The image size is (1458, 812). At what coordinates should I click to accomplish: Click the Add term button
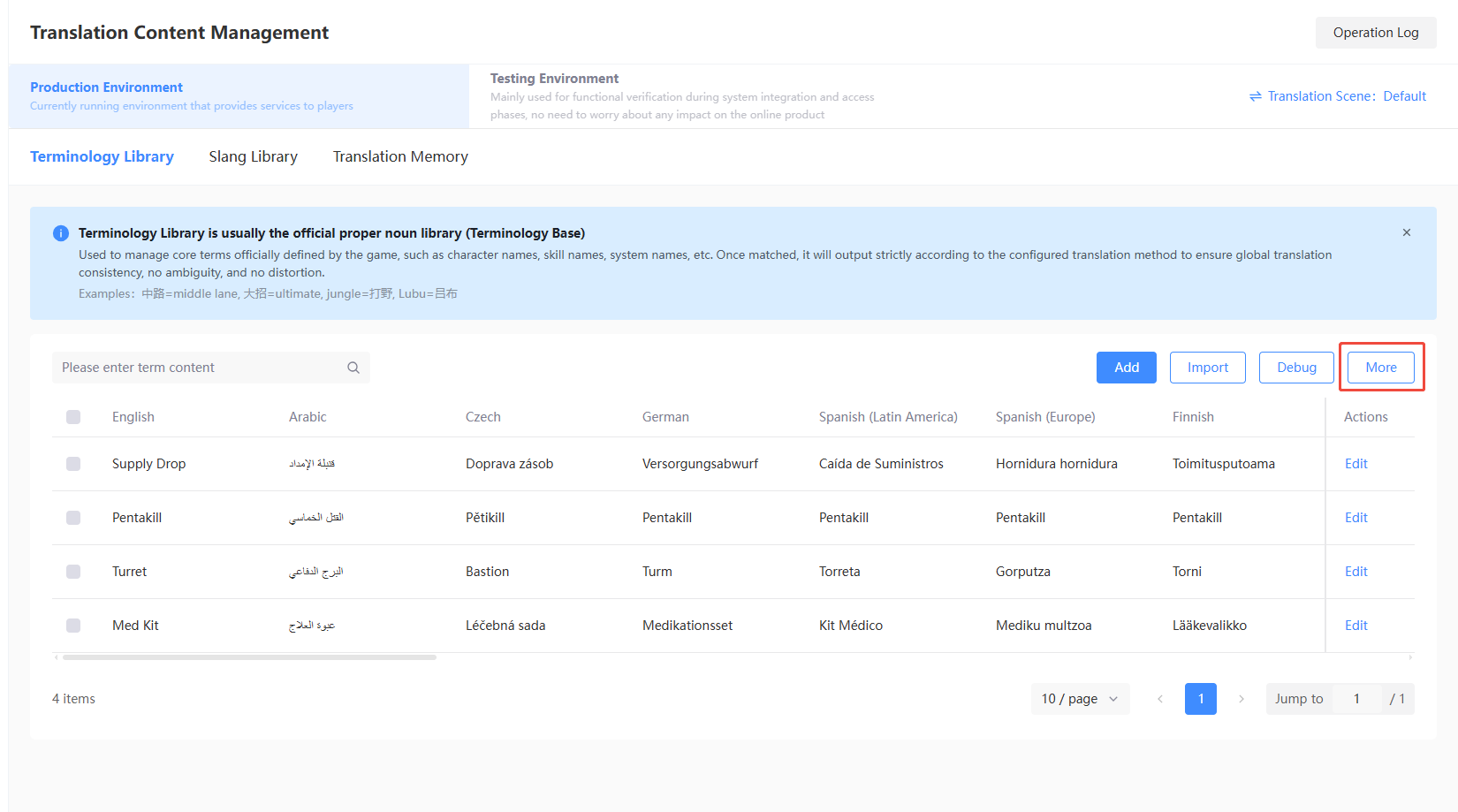click(x=1127, y=368)
